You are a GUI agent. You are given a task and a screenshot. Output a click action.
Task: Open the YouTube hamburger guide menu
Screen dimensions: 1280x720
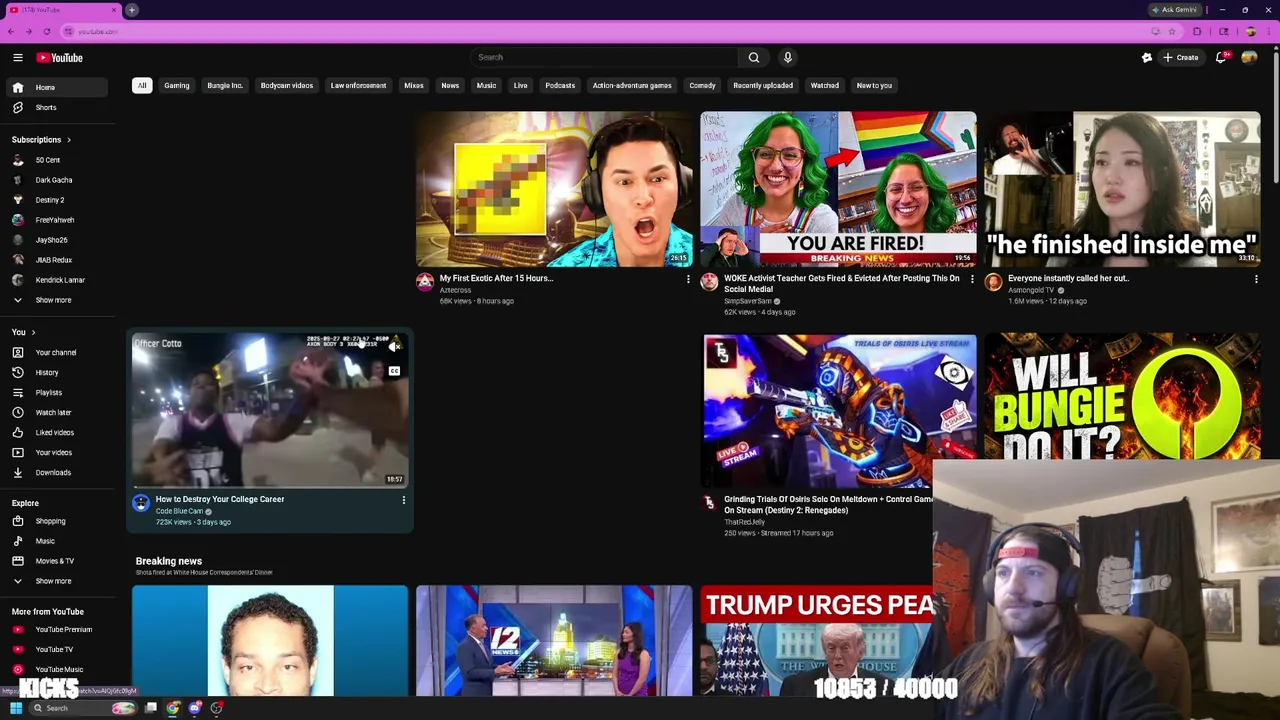pyautogui.click(x=17, y=58)
